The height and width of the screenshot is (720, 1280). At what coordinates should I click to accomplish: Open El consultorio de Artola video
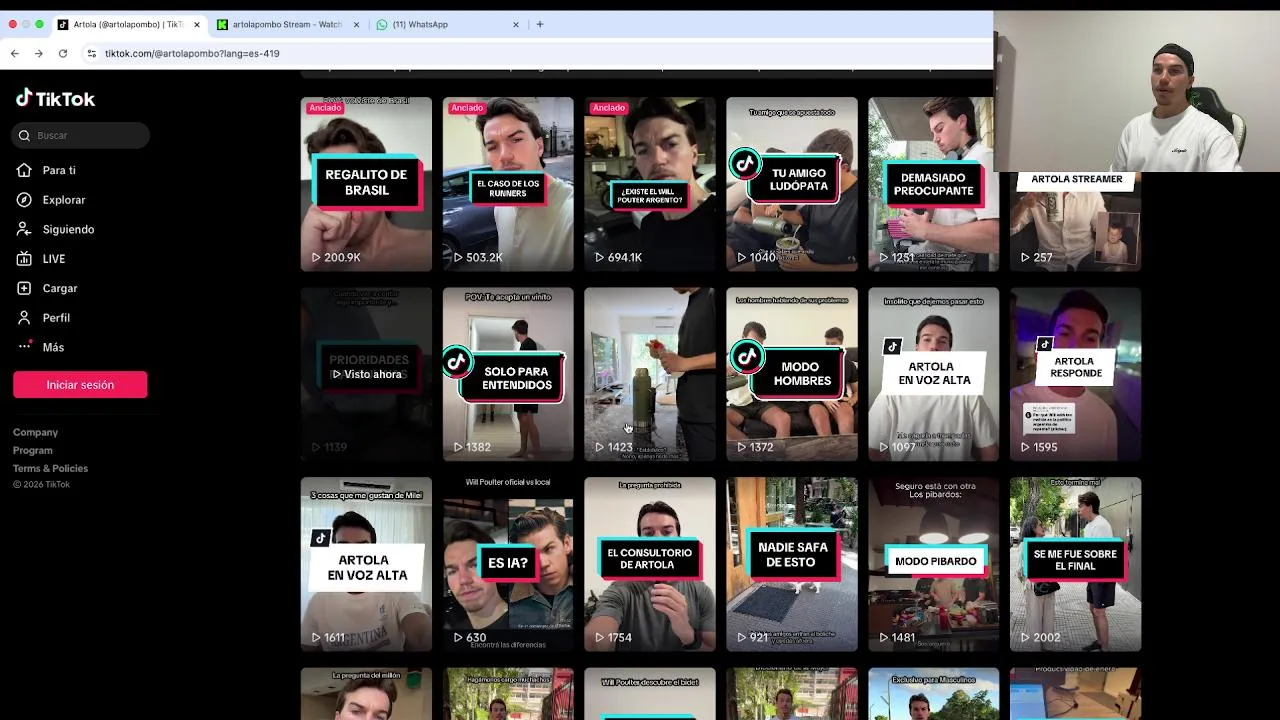click(650, 564)
